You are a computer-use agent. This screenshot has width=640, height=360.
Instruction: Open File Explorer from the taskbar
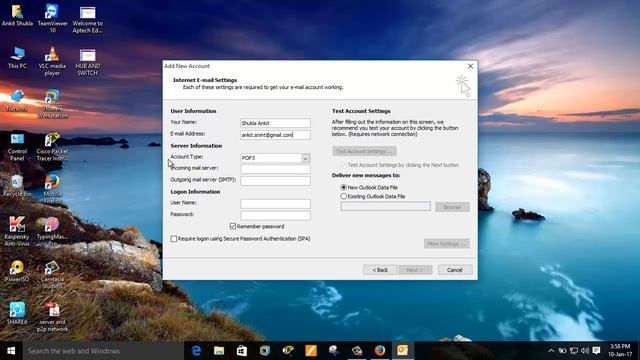219,351
